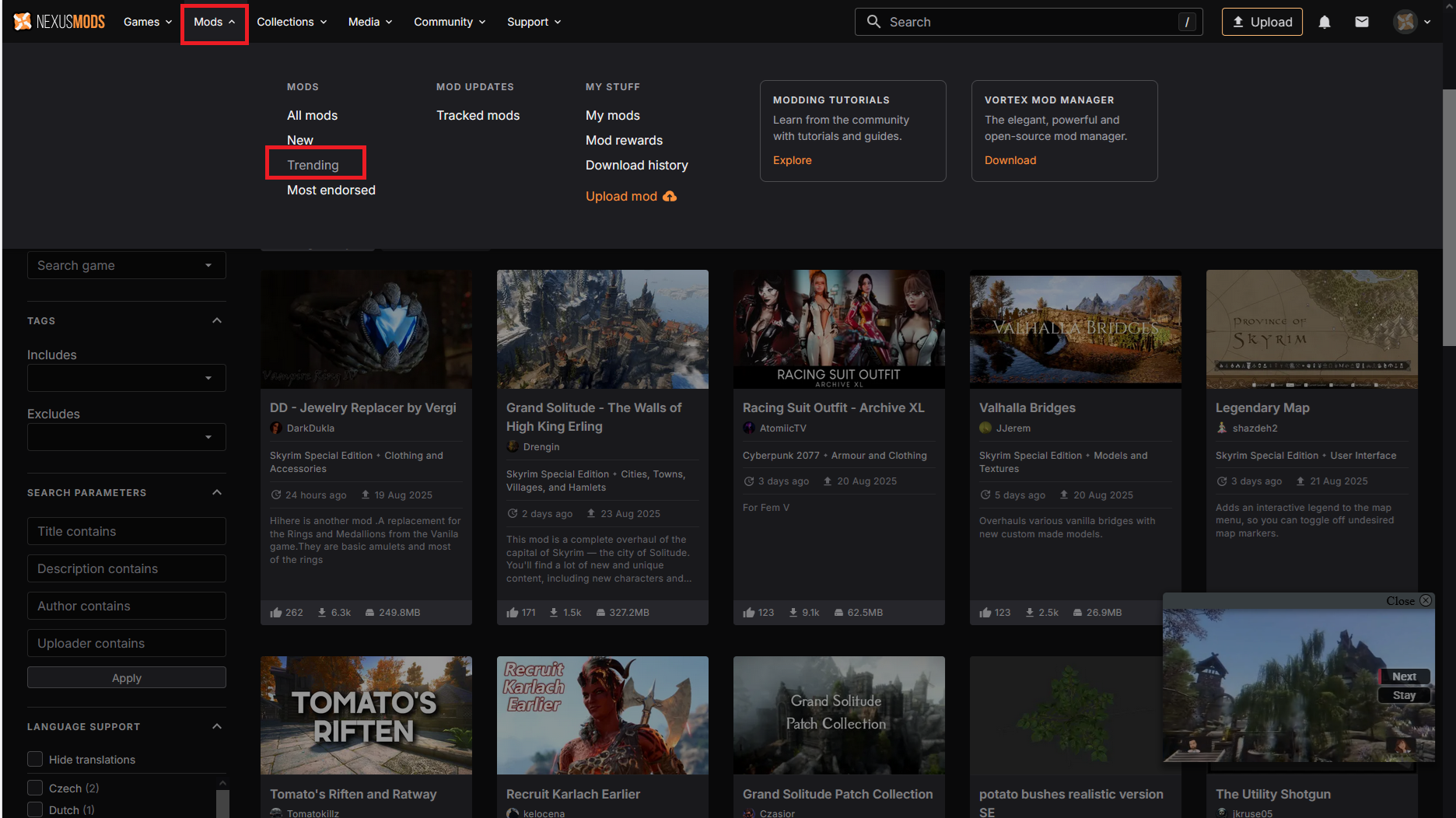Open the notifications bell icon
Image resolution: width=1456 pixels, height=818 pixels.
pyautogui.click(x=1325, y=22)
